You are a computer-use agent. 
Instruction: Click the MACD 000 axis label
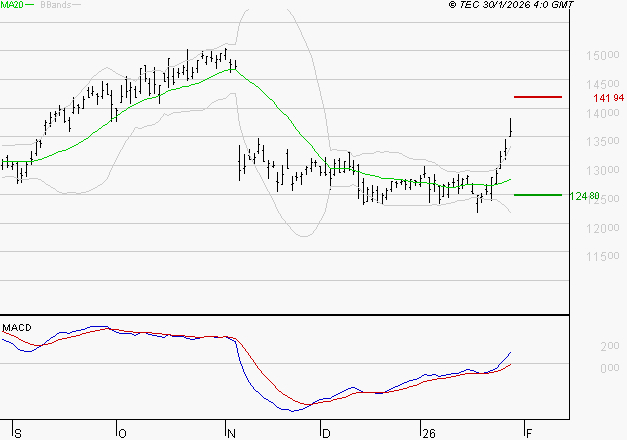click(x=610, y=368)
